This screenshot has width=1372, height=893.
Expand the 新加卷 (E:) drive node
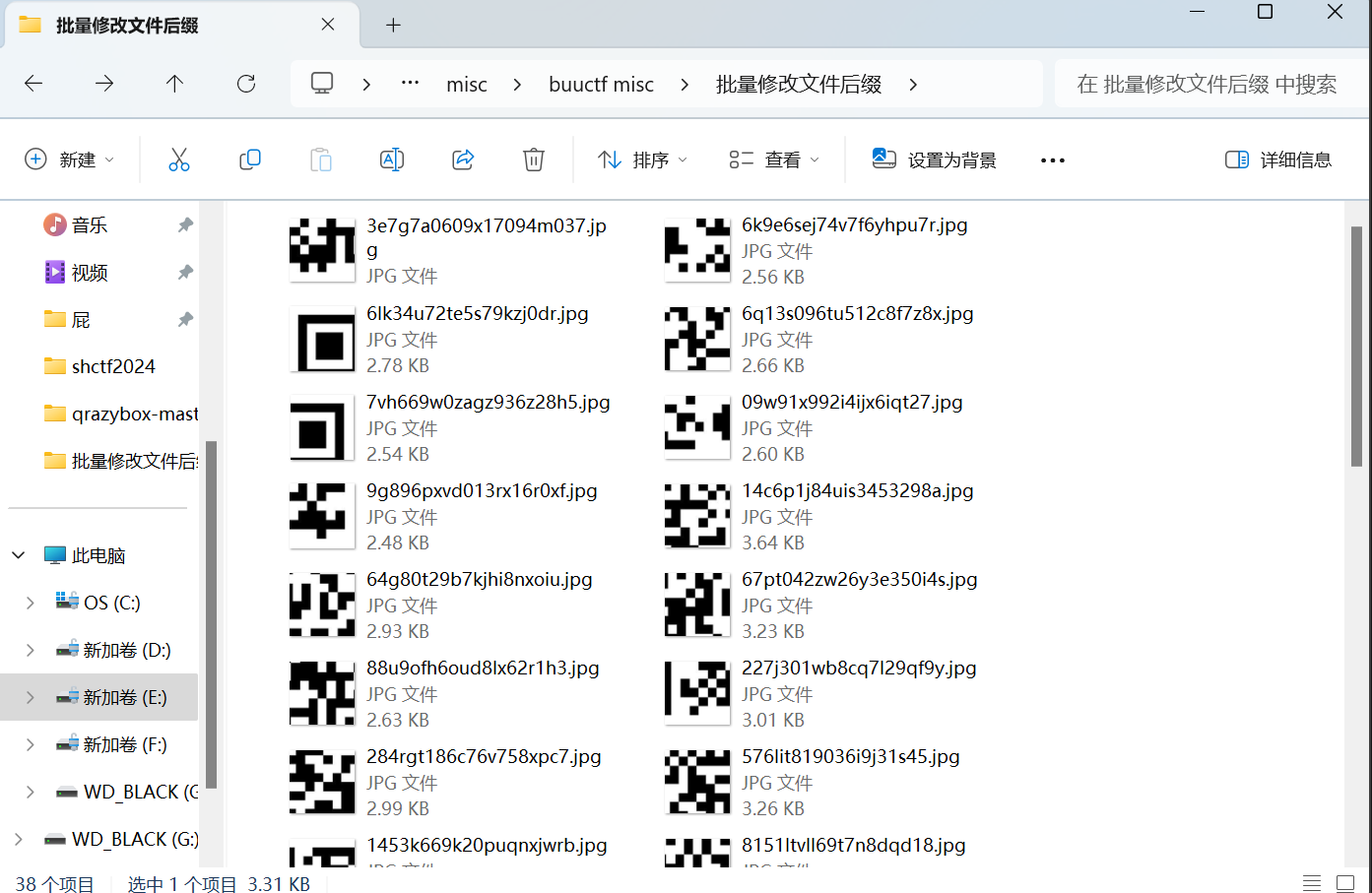click(31, 697)
